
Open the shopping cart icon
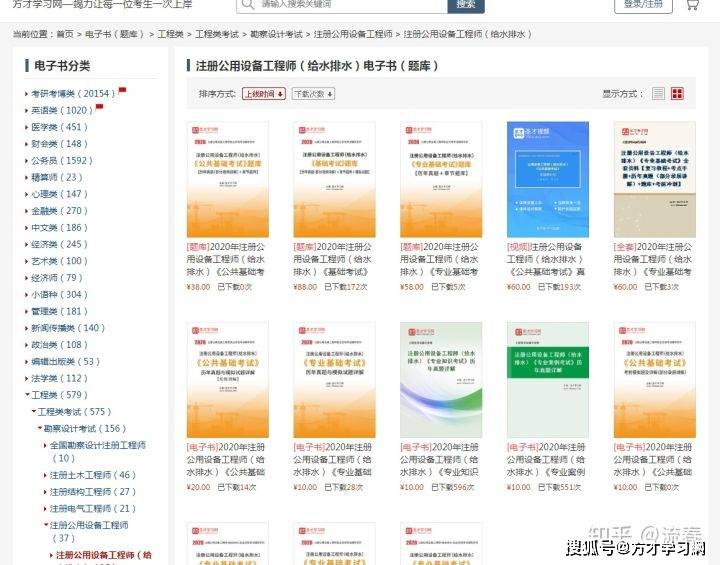[692, 5]
